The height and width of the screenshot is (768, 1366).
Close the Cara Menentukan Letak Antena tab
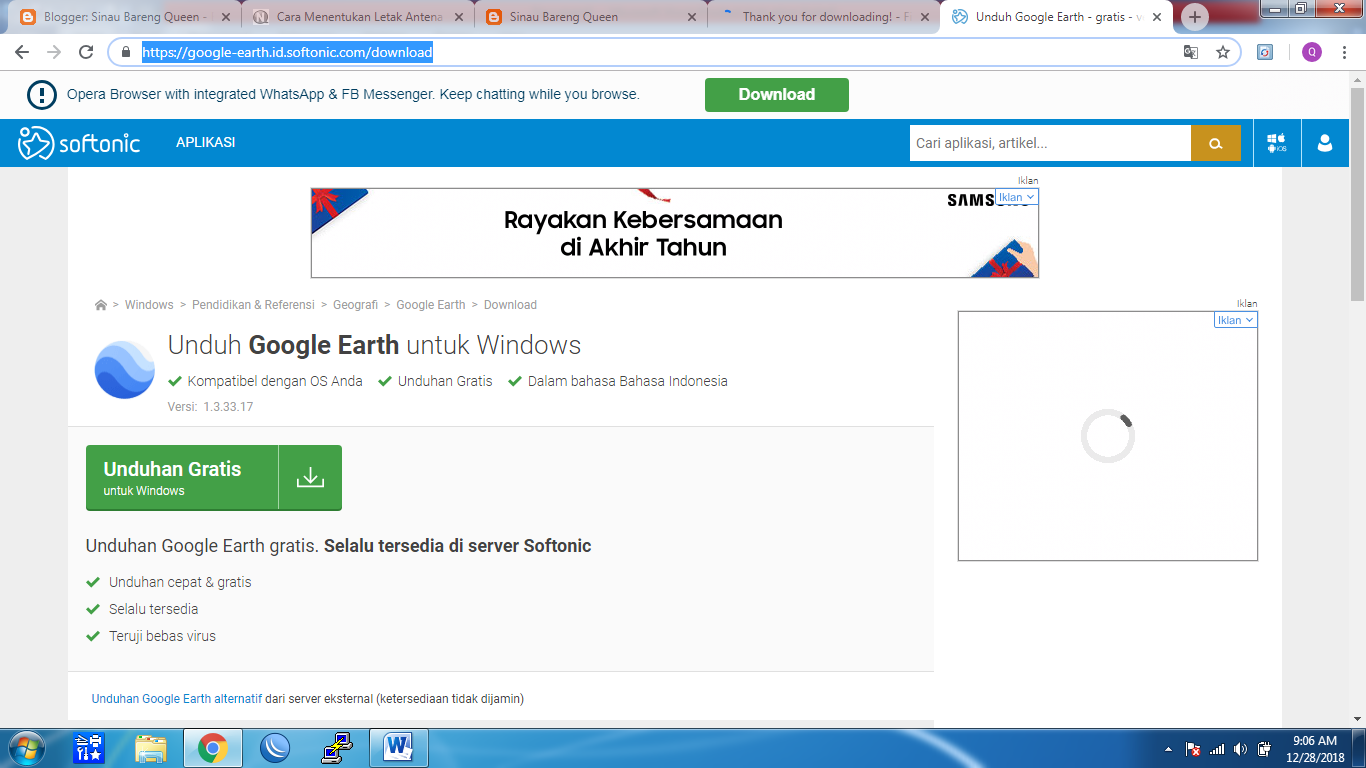point(459,17)
